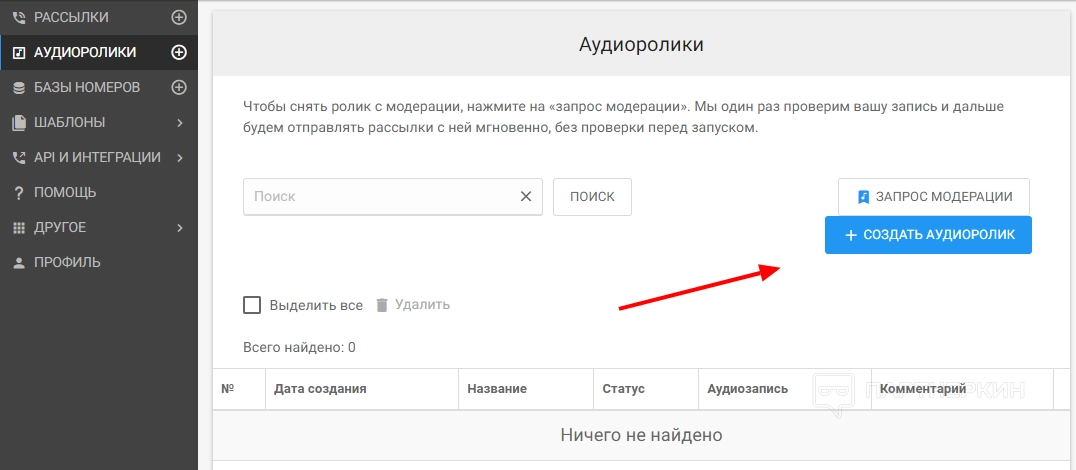
Task: Click the Аудиоролики page heading
Action: point(641,45)
